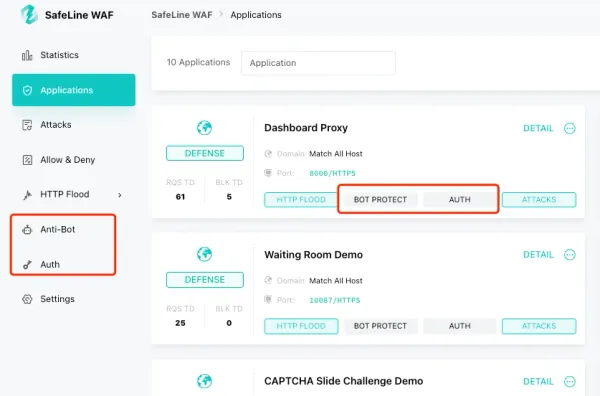Click the CAPTCHA Slide Challenge Demo globe icon

[204, 381]
